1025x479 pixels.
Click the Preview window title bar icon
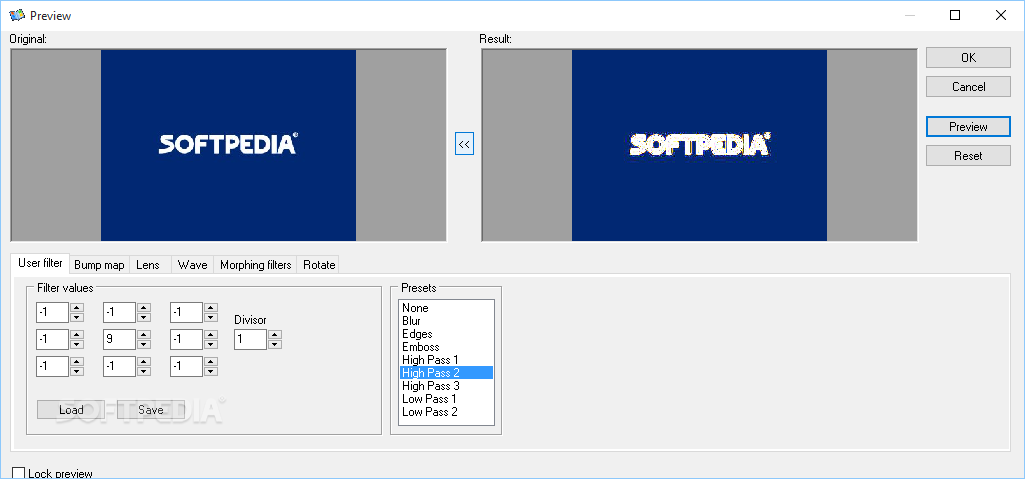click(x=17, y=15)
